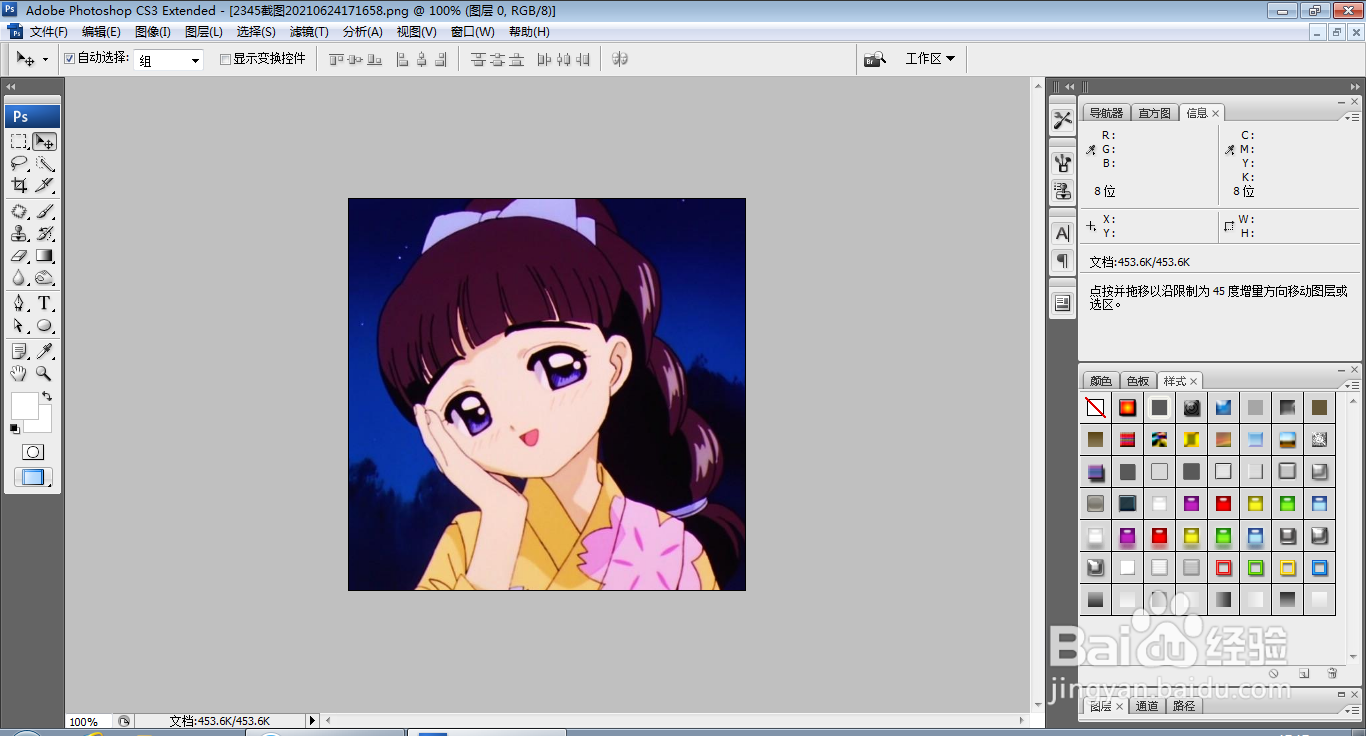This screenshot has height=736, width=1366.
Task: Open the workspace 工作区 dropdown
Action: [x=930, y=59]
